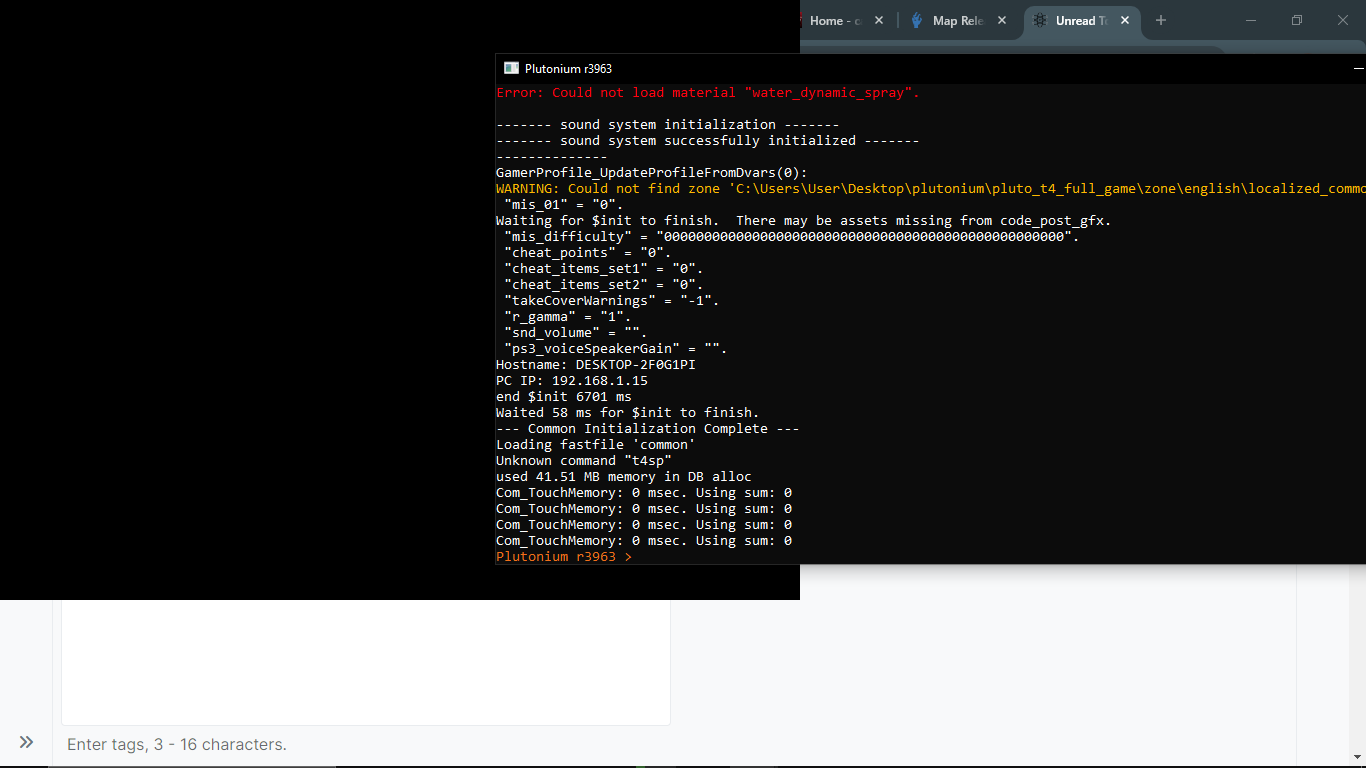Click the "PC IP: 192.168.1.15" line
1366x768 pixels.
tap(572, 381)
